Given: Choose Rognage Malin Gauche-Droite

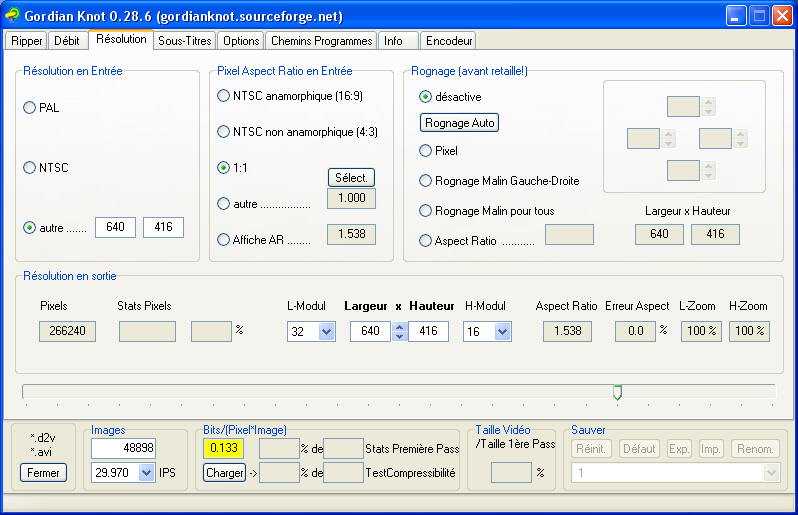Looking at the screenshot, I should (499, 181).
